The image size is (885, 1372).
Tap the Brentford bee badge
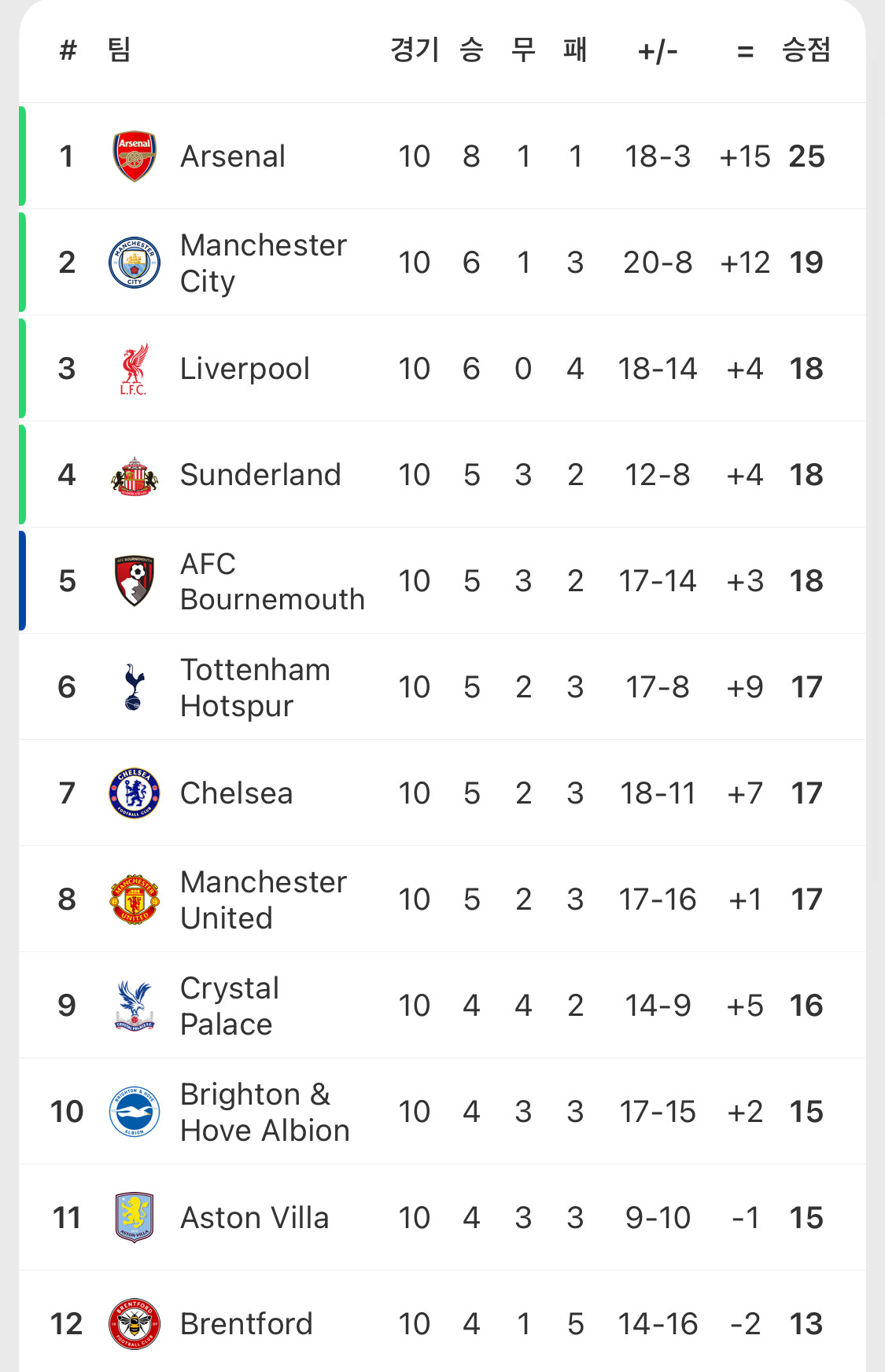(x=135, y=1324)
